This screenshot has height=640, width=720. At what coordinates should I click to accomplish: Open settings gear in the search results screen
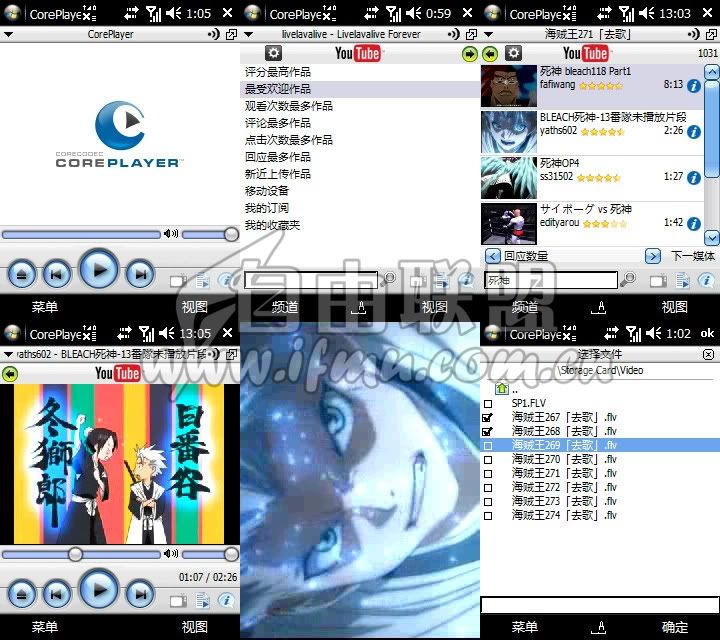click(513, 53)
